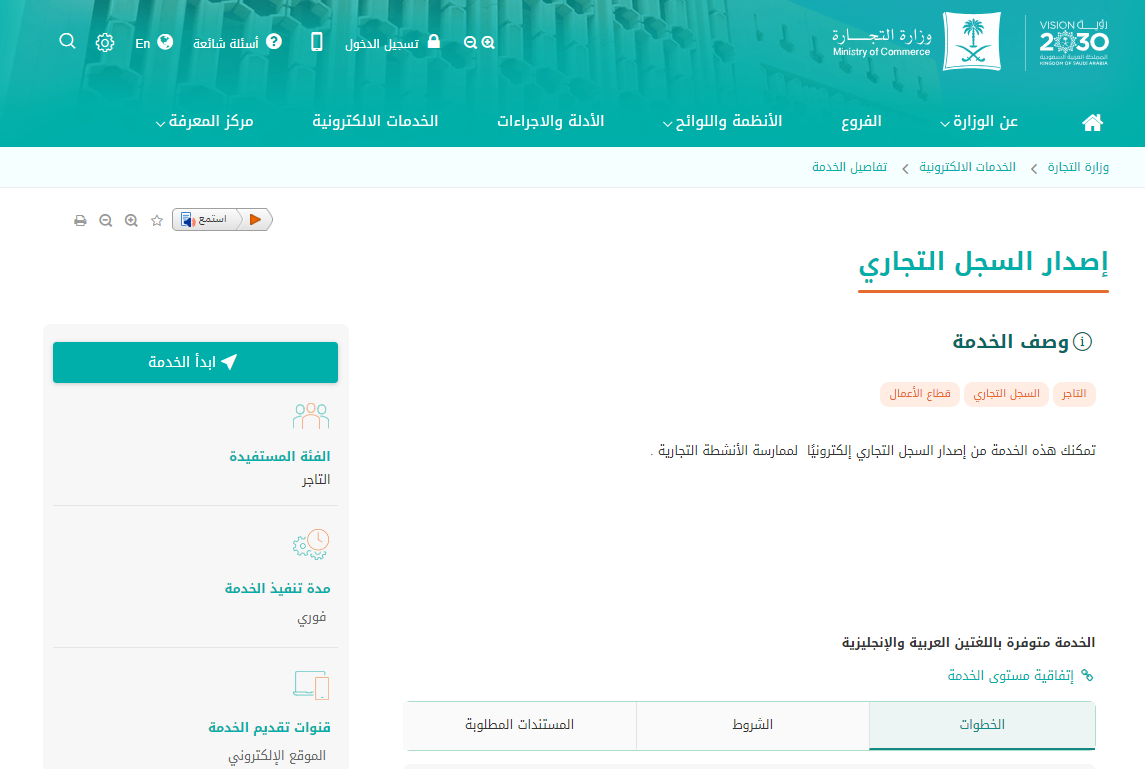Click the print page icon
The height and width of the screenshot is (769, 1145).
pos(80,220)
